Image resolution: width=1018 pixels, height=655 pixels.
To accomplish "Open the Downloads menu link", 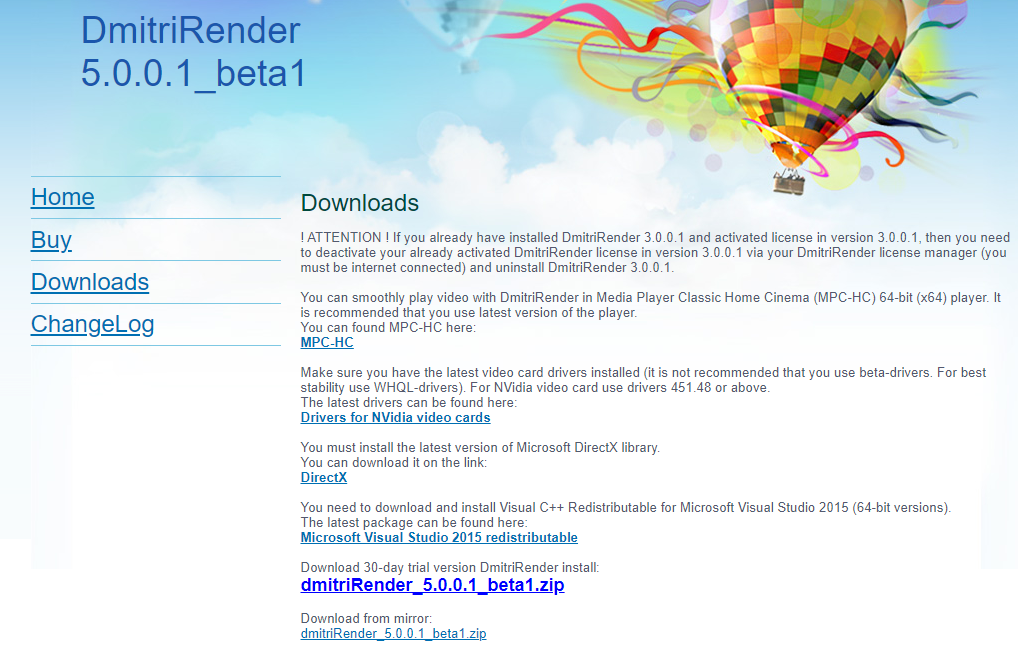I will 90,282.
